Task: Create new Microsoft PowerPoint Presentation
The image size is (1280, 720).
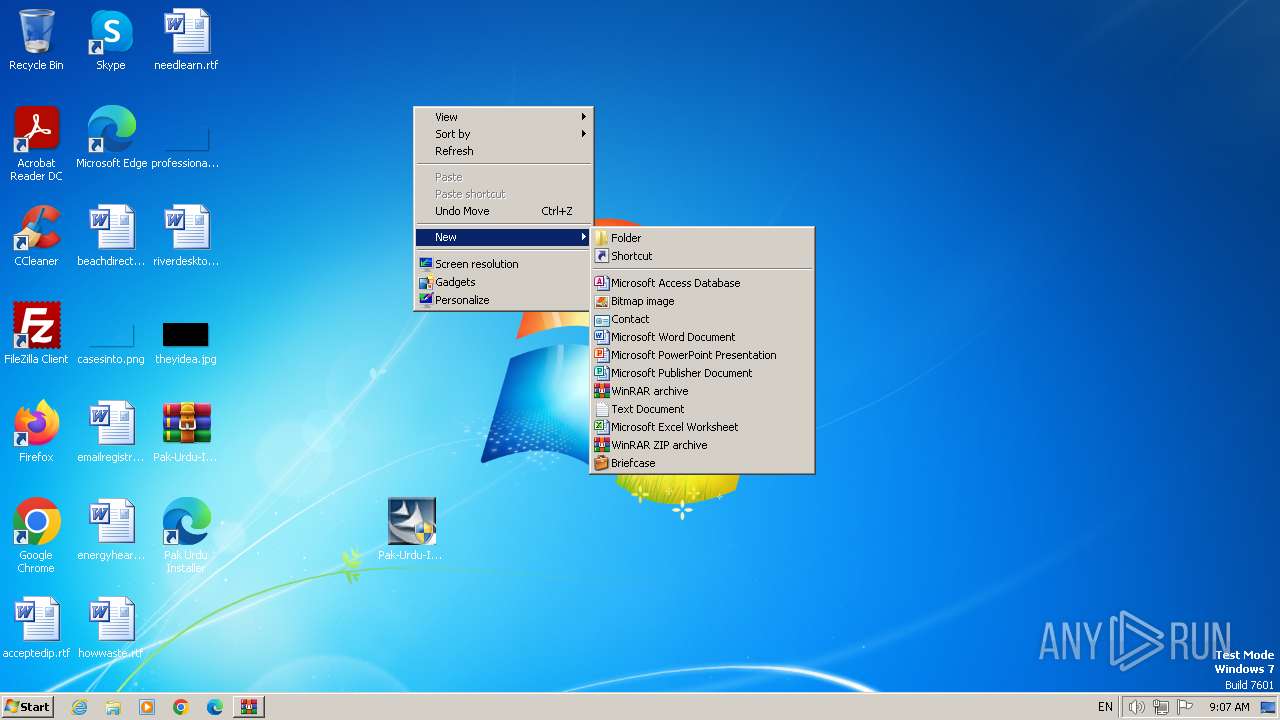Action: 702,355
